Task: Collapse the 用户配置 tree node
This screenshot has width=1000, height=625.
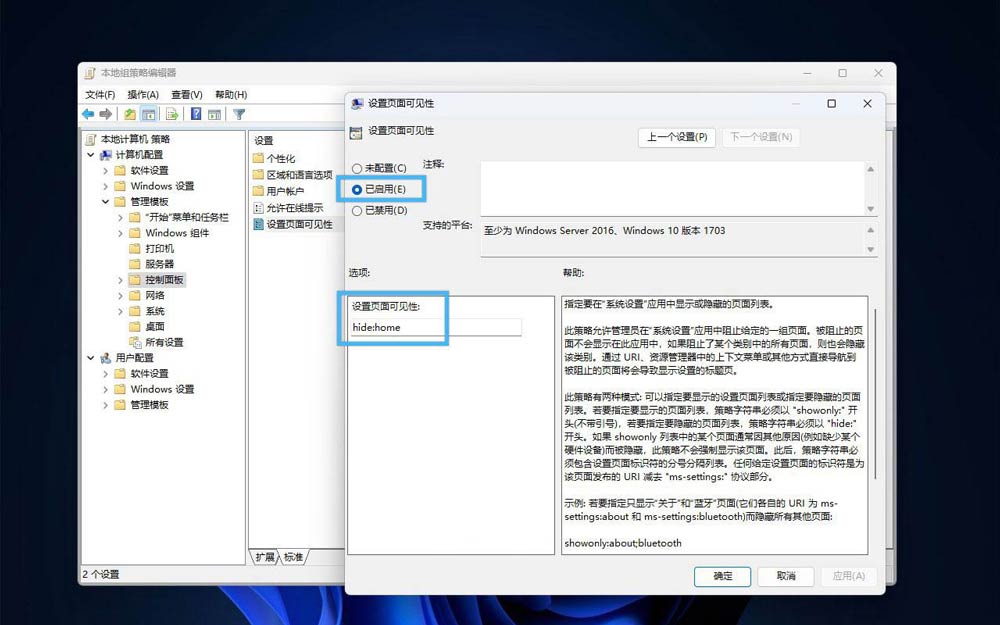Action: (91, 358)
